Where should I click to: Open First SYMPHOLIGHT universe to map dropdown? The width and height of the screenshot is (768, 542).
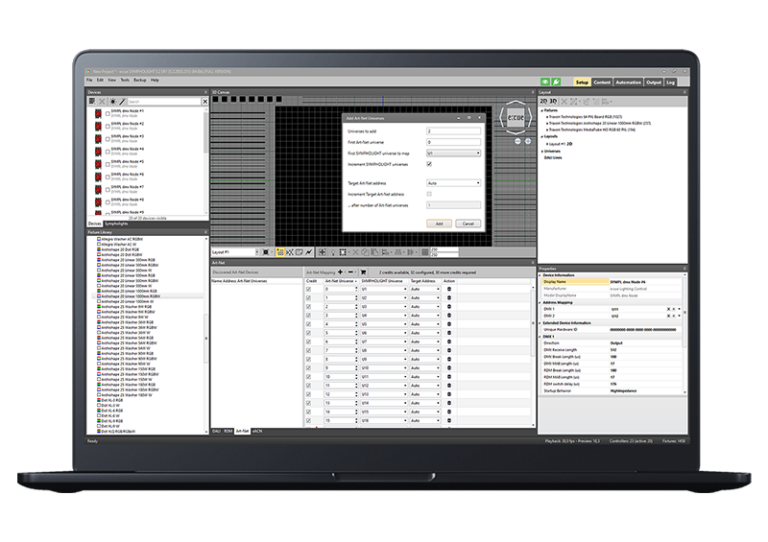453,153
